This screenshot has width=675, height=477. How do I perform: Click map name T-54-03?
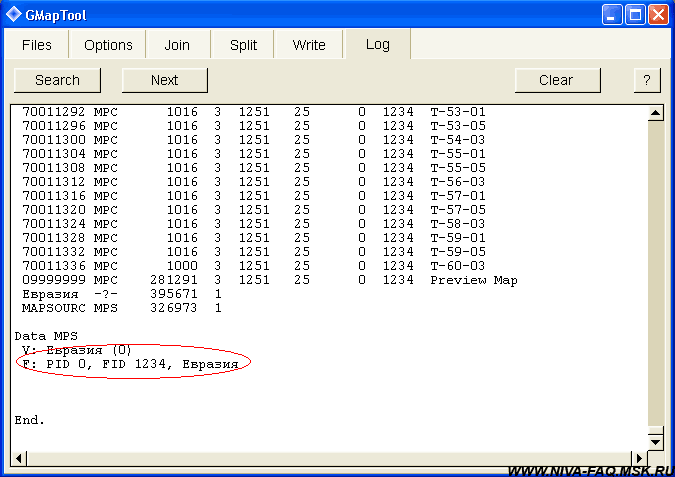coord(458,140)
